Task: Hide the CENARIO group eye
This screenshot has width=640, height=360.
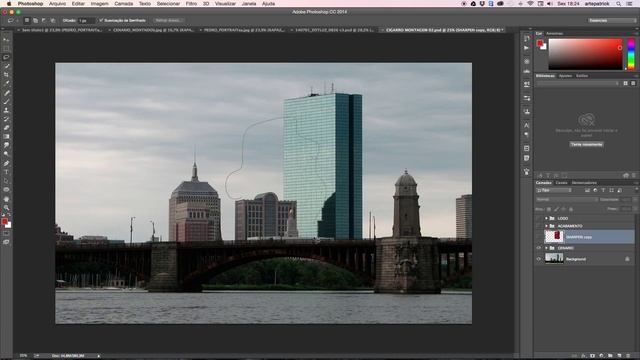Action: (x=539, y=248)
